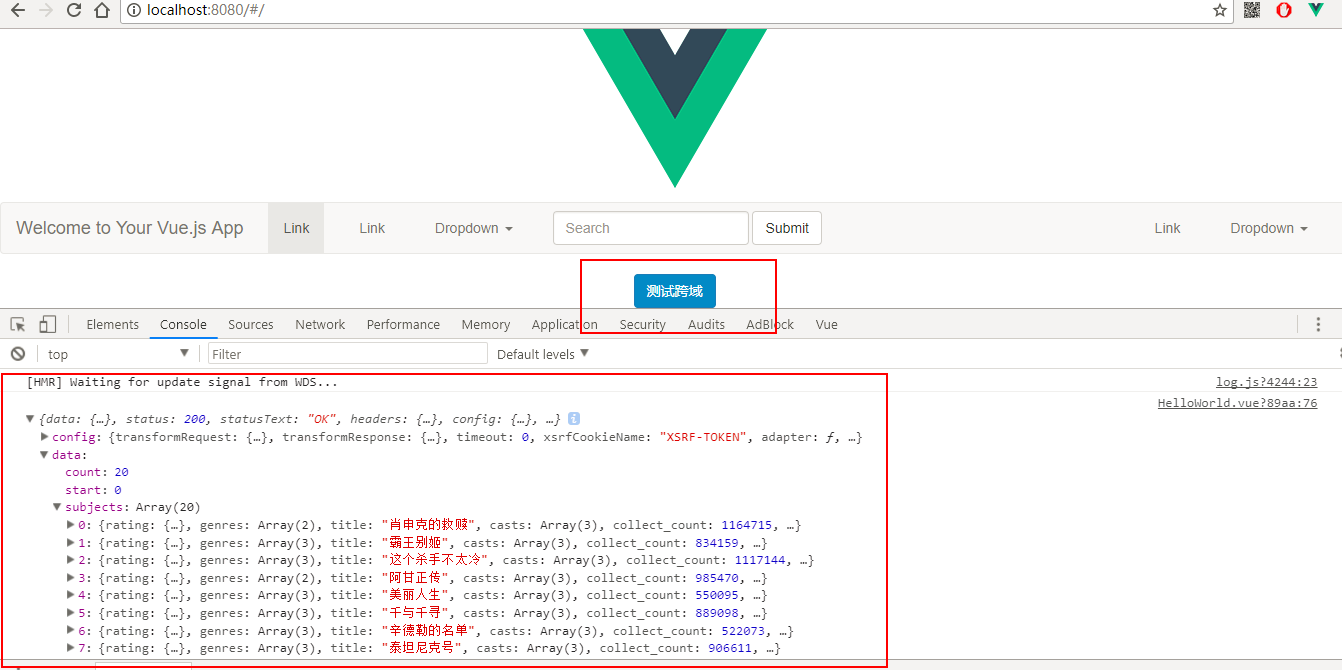The width and height of the screenshot is (1342, 670).
Task: Expand subject 4 美丽人生
Action: pos(70,595)
